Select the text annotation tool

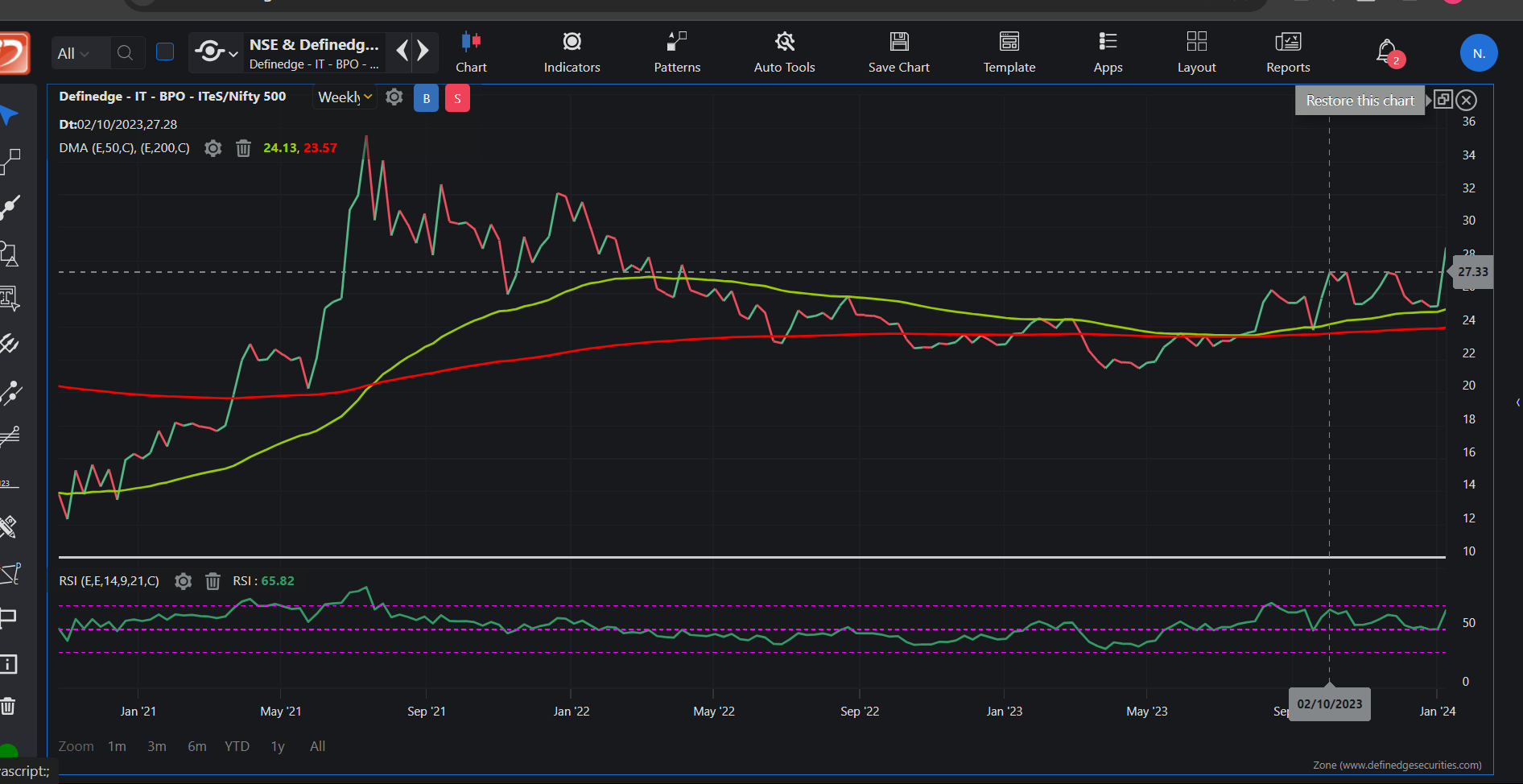pyautogui.click(x=9, y=299)
